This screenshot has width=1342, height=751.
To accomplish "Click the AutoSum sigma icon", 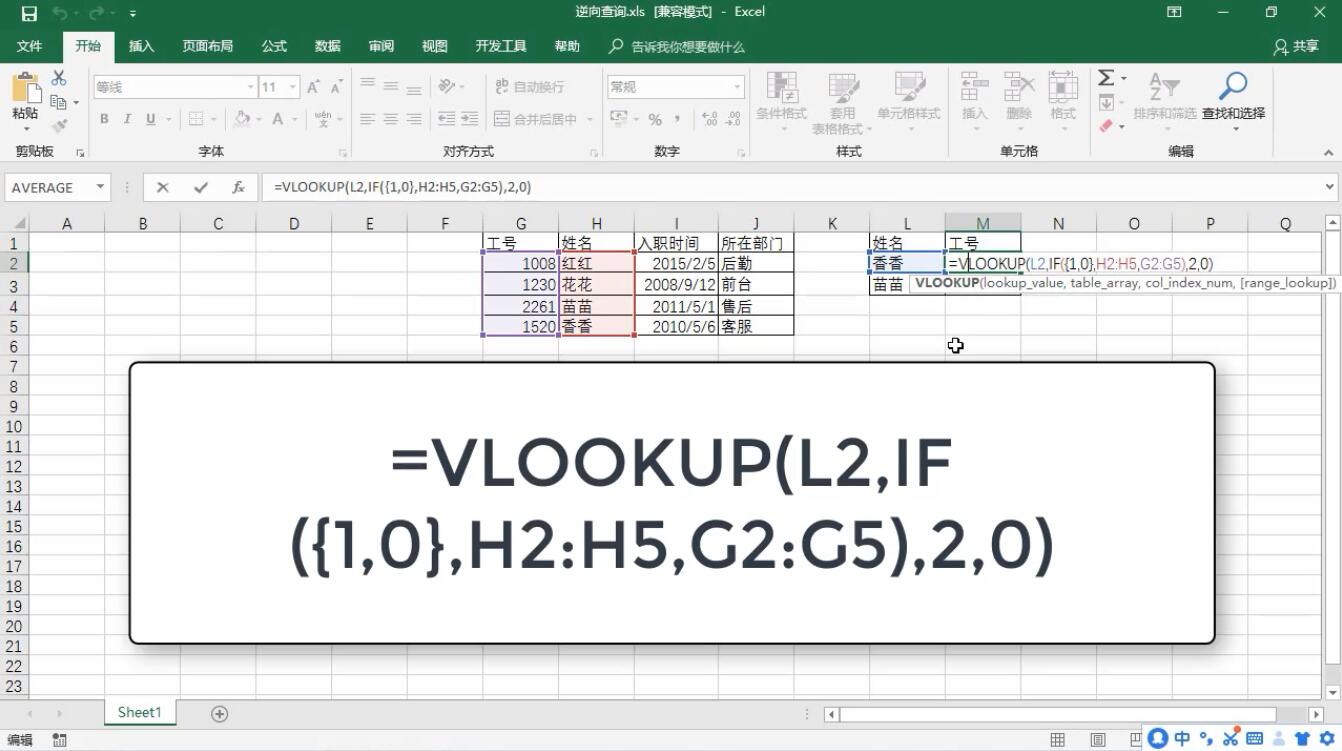I will 1106,78.
